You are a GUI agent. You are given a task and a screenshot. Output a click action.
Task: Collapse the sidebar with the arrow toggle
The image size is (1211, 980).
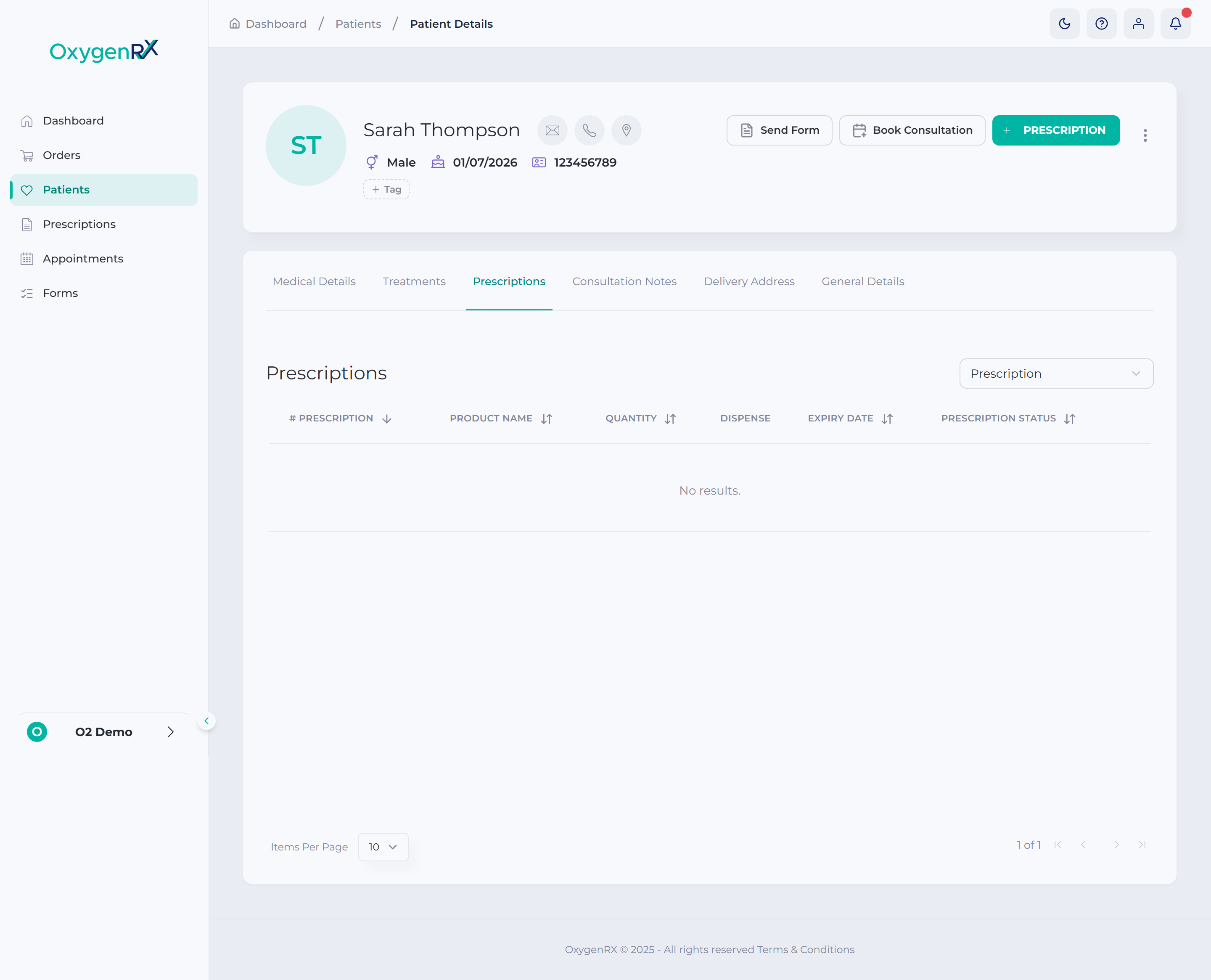coord(206,721)
